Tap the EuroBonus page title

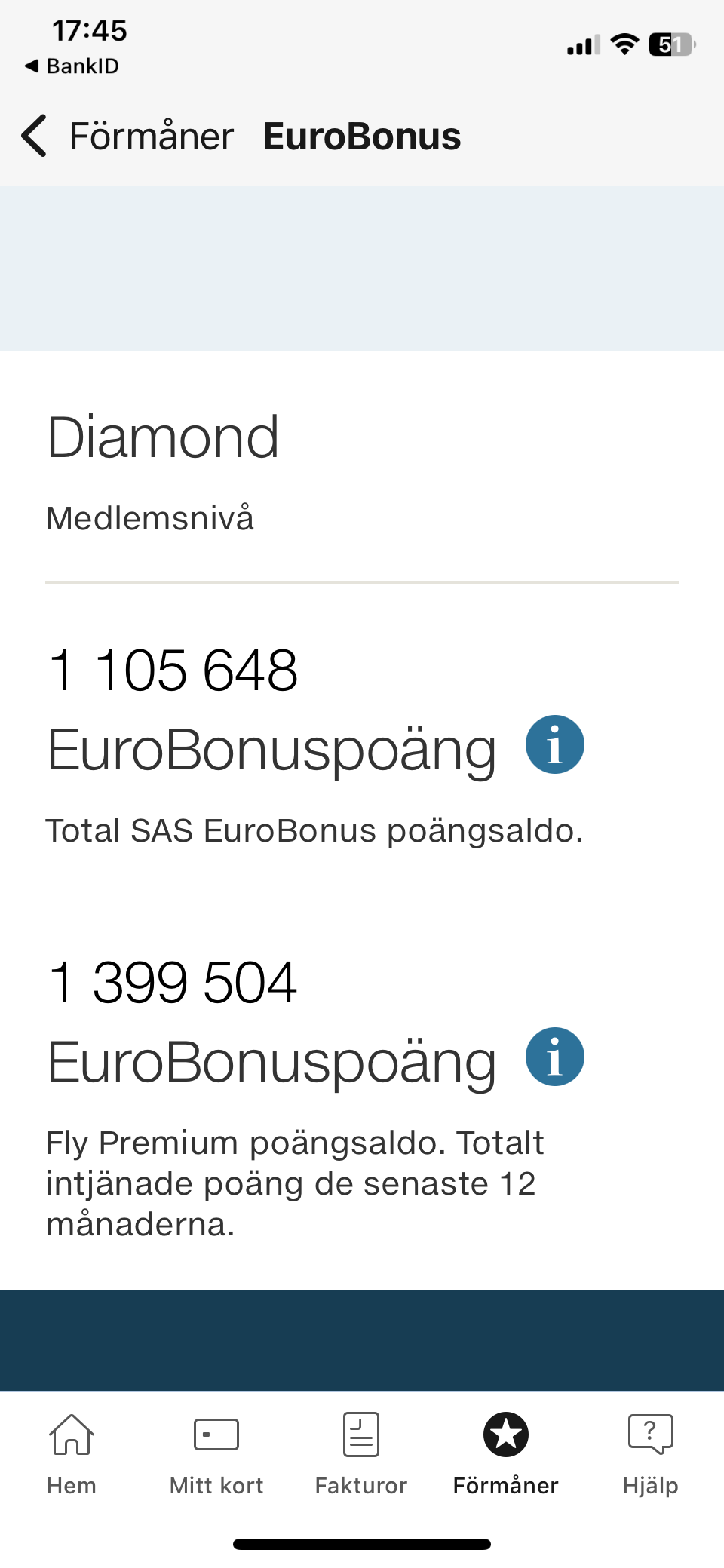click(362, 137)
